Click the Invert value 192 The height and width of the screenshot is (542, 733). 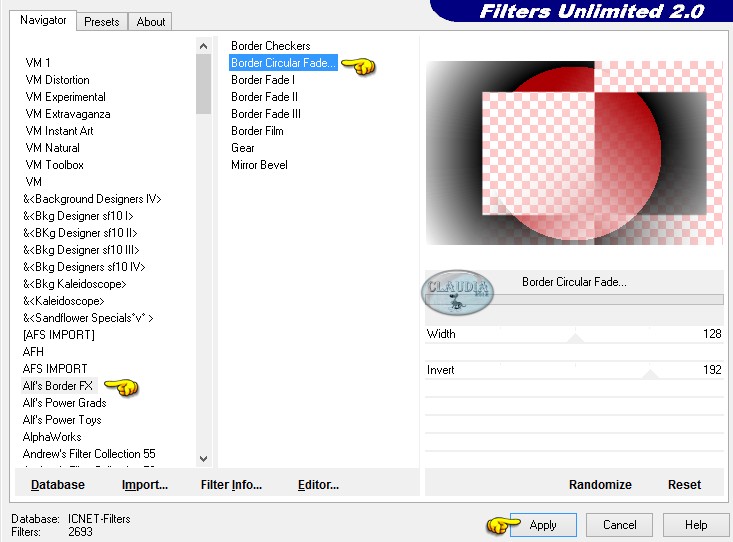point(712,370)
